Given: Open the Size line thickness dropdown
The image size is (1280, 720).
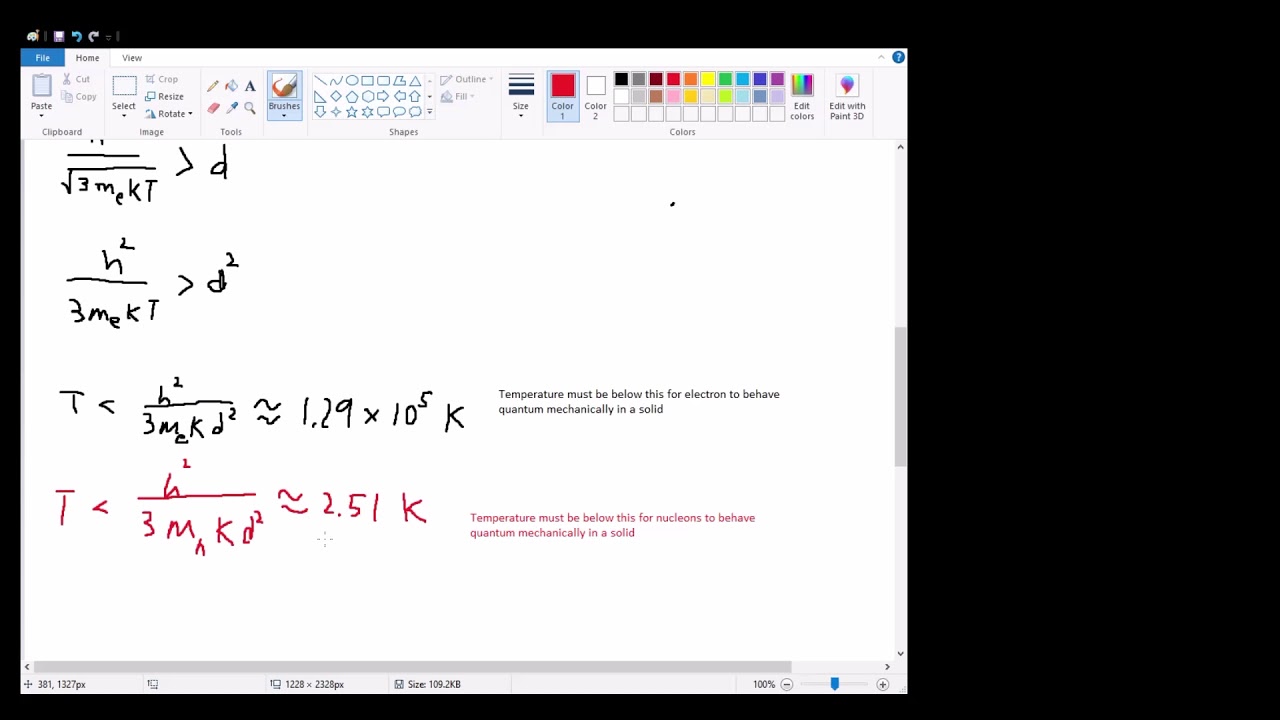Looking at the screenshot, I should [521, 97].
